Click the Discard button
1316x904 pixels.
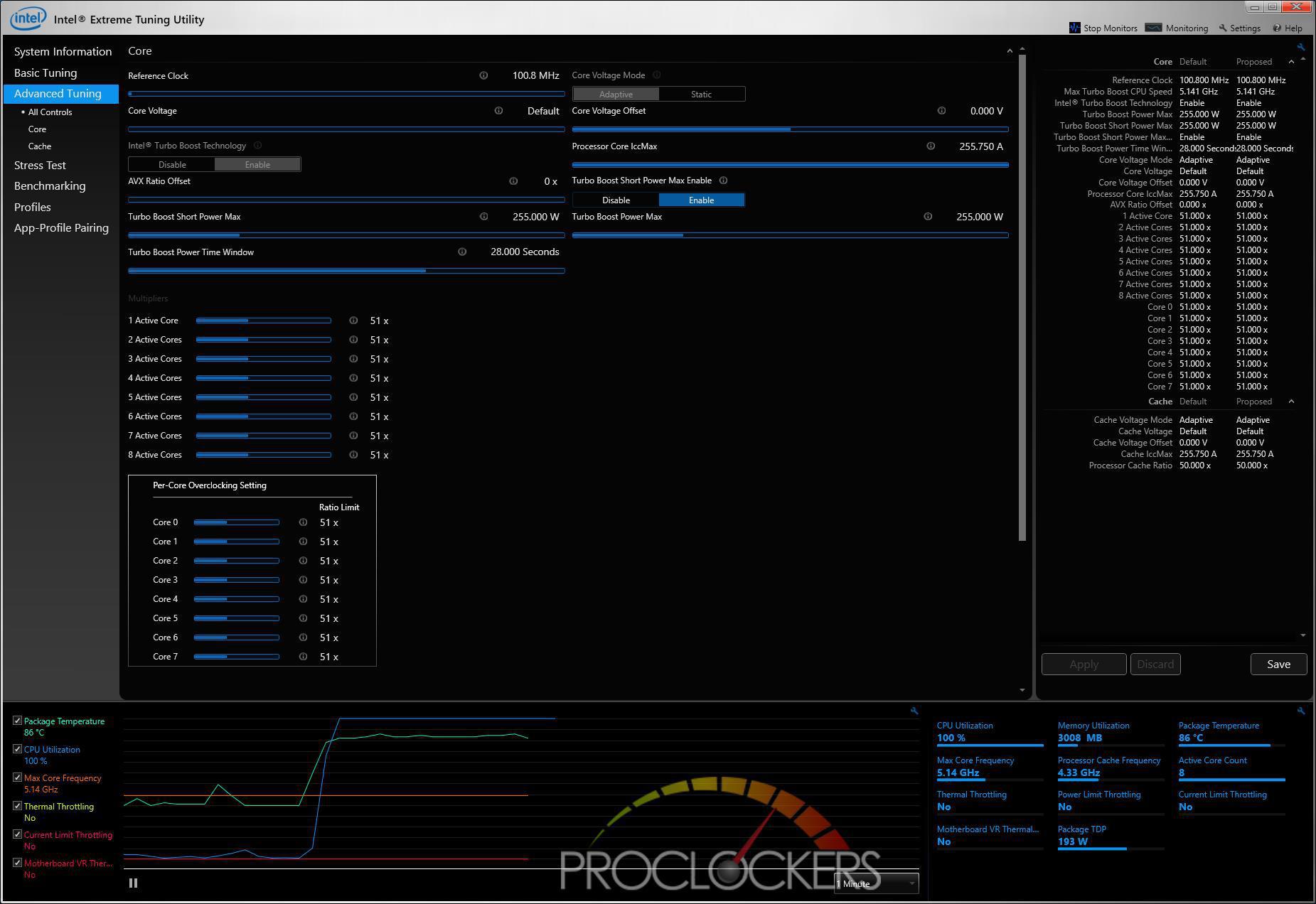1155,664
